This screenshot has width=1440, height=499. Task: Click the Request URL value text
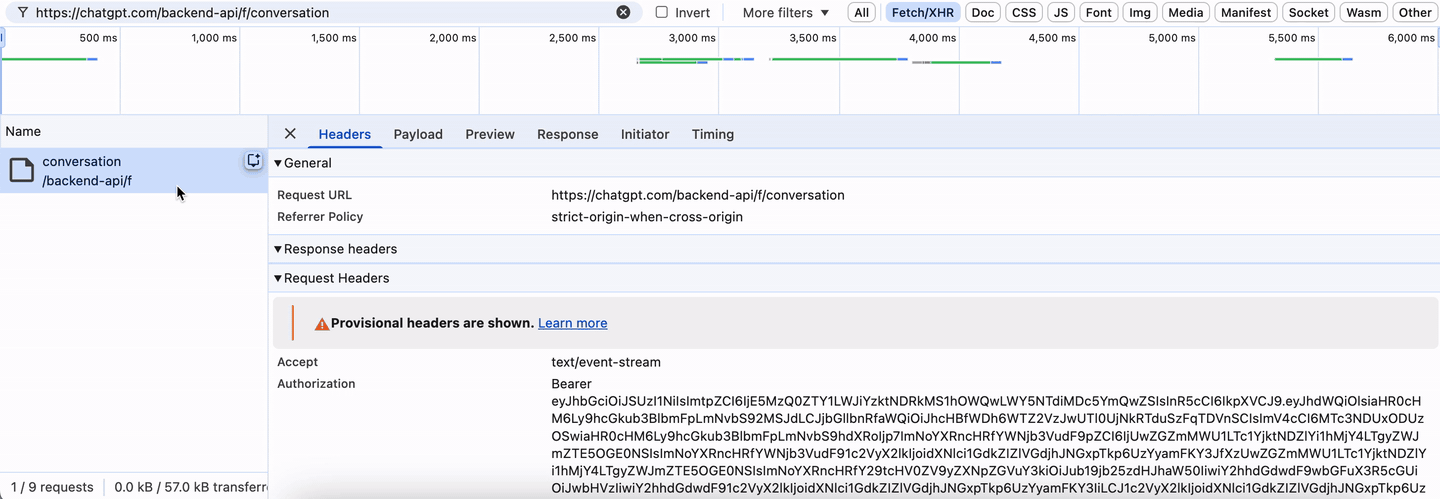pos(698,195)
